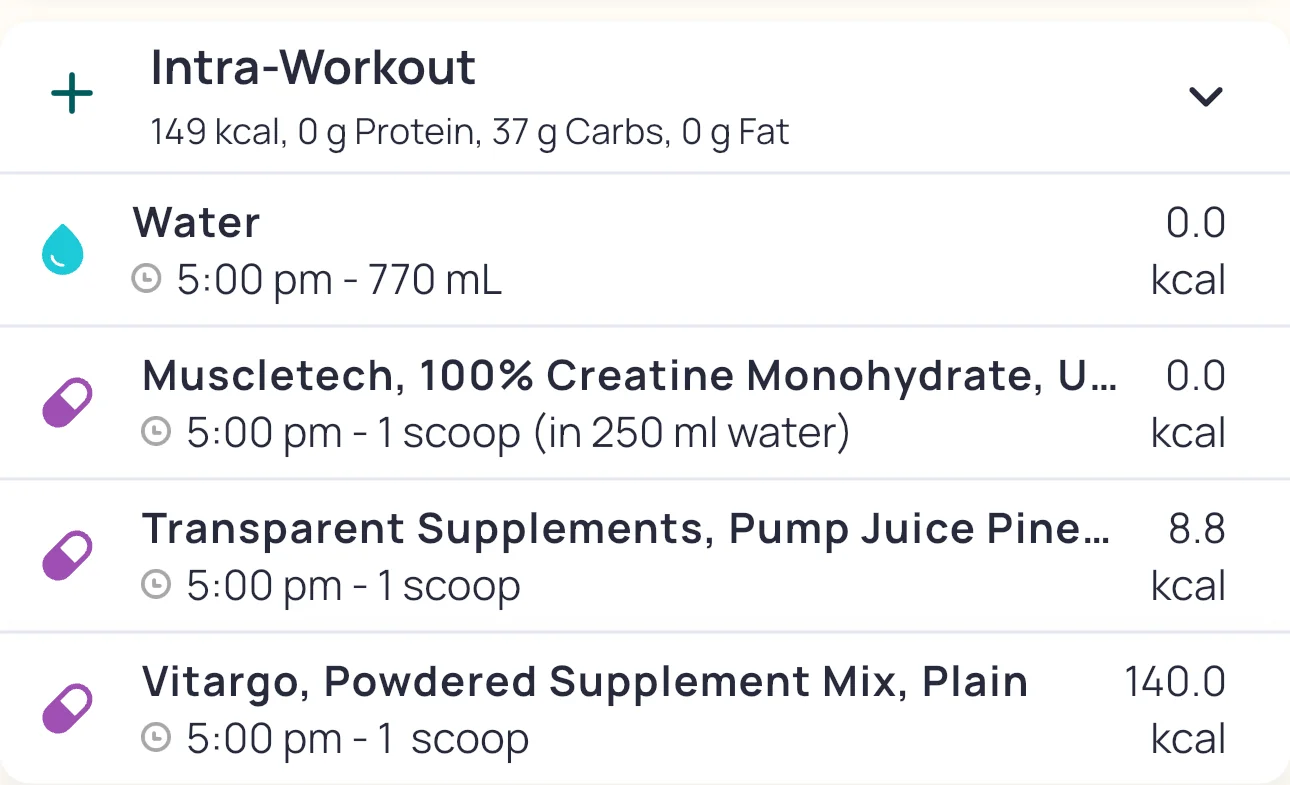Tap the clock icon in Water entry

[x=147, y=281]
